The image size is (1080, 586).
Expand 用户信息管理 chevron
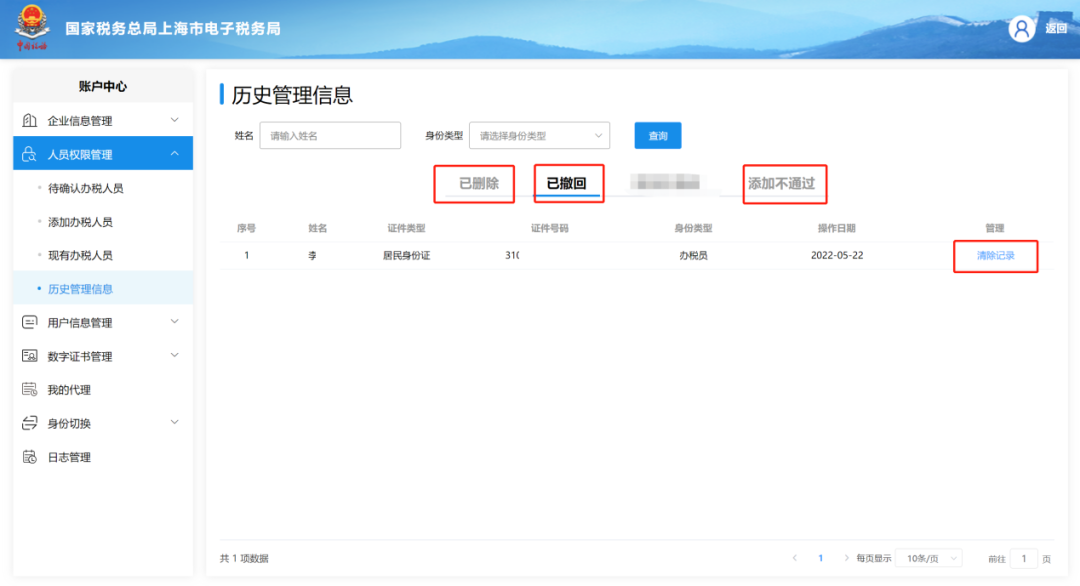coord(174,322)
